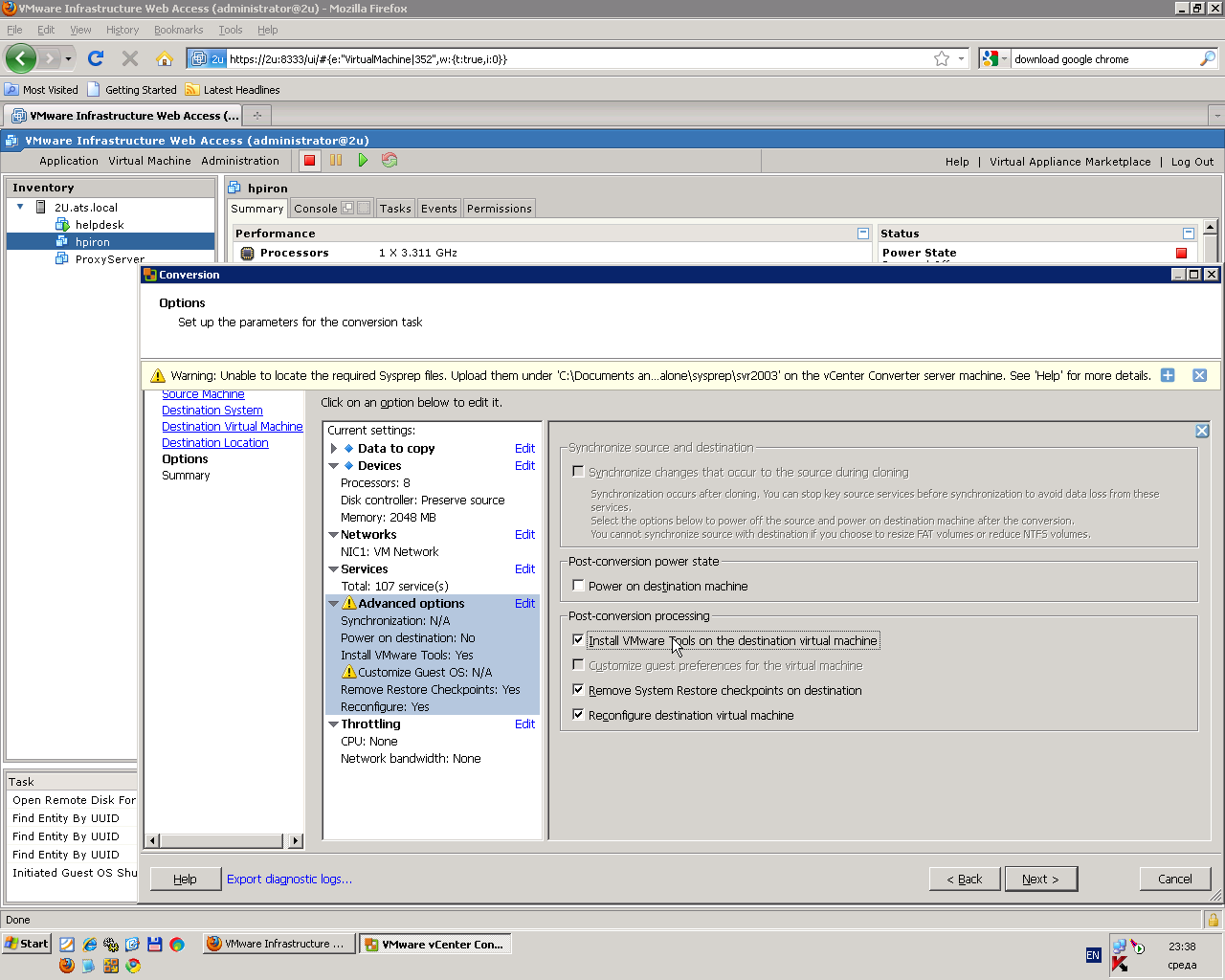Viewport: 1225px width, 980px height.
Task: Click Export diagnostic logs link
Action: point(289,879)
